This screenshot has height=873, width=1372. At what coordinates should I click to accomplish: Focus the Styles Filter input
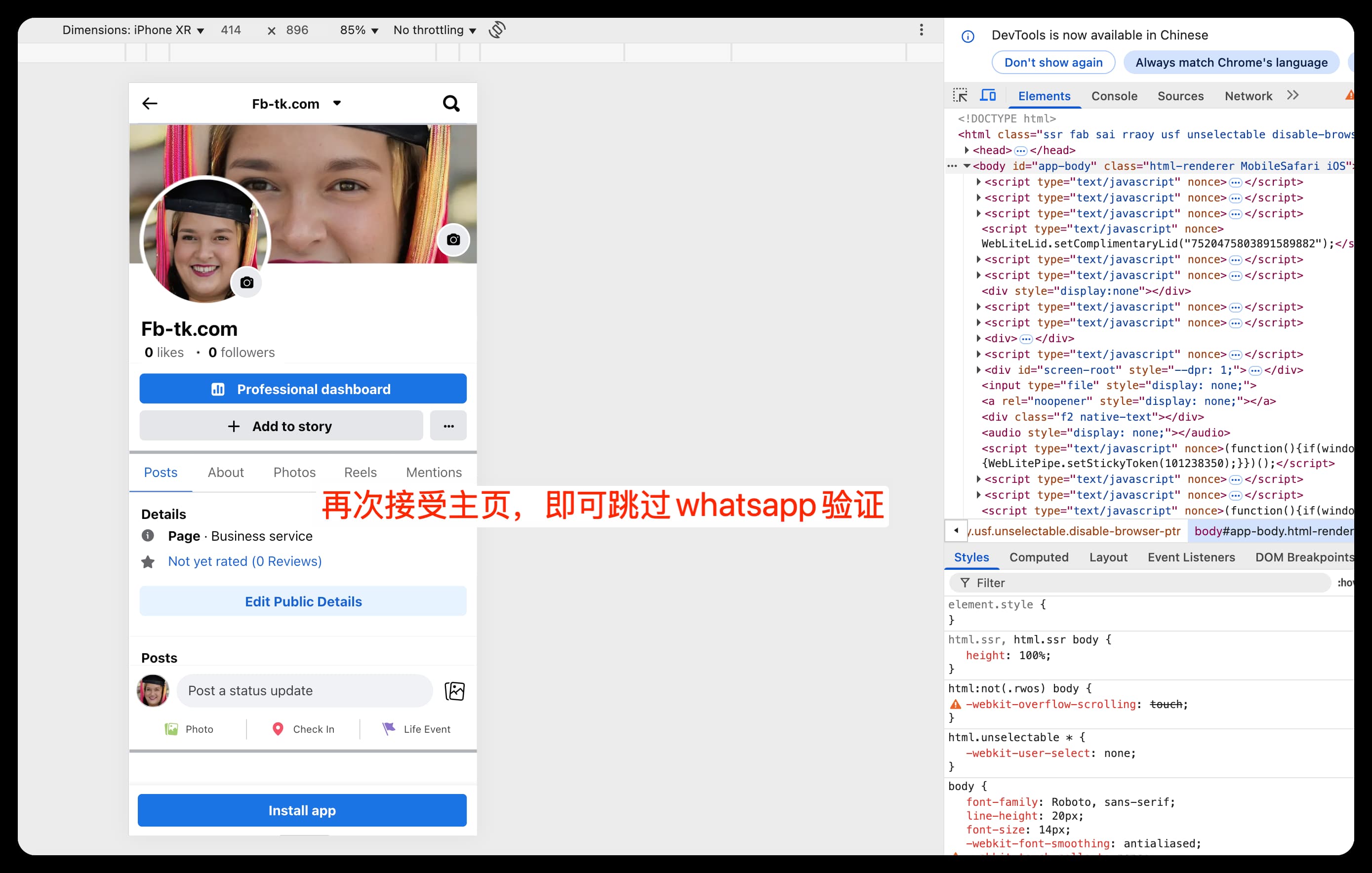pos(1139,583)
